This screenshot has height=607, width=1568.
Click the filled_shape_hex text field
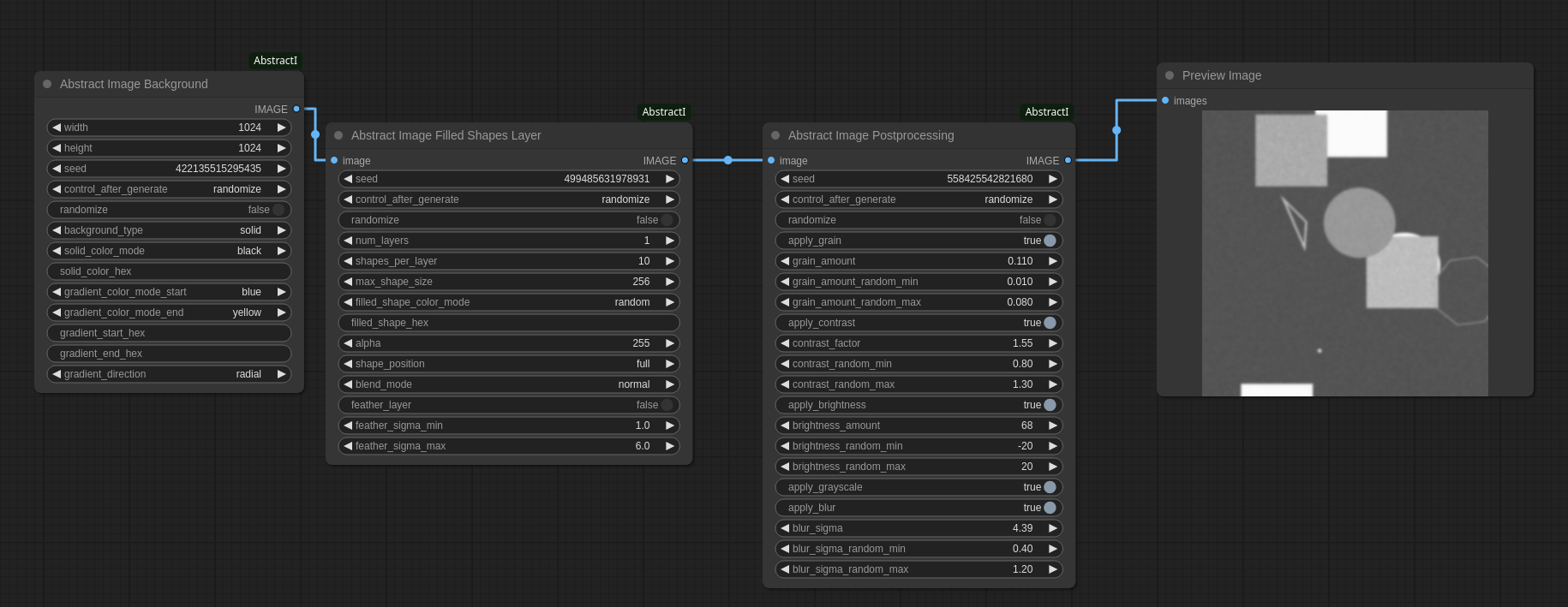click(509, 323)
